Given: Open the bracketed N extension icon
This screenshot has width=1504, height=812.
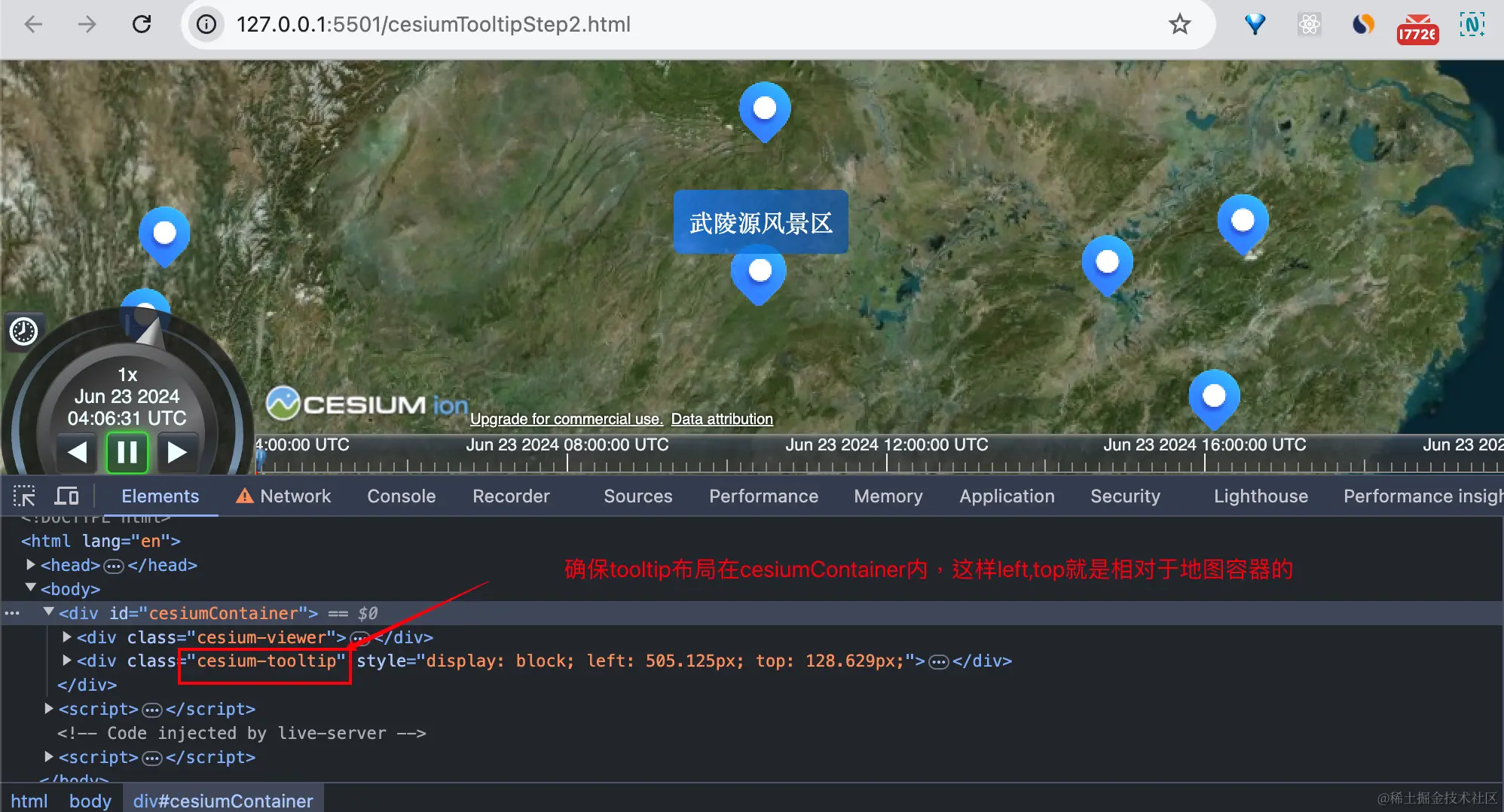Looking at the screenshot, I should 1472,24.
